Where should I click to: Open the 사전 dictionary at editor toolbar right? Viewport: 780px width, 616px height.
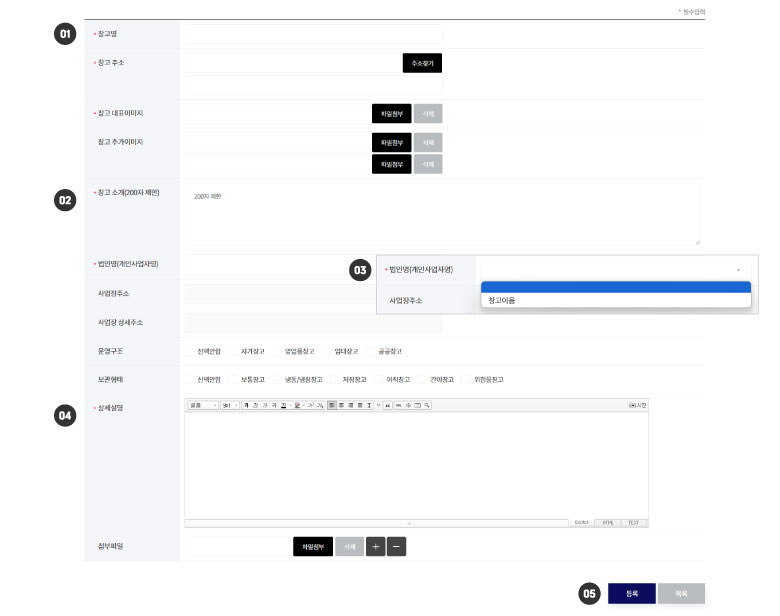pyautogui.click(x=637, y=405)
